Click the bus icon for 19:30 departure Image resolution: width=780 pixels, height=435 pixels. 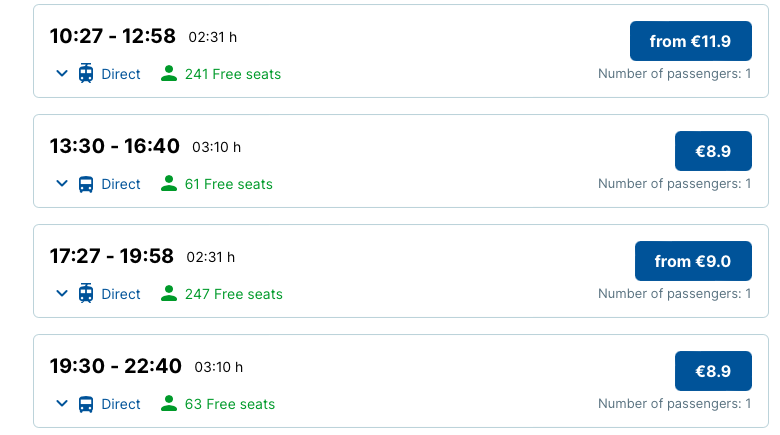pyautogui.click(x=86, y=404)
